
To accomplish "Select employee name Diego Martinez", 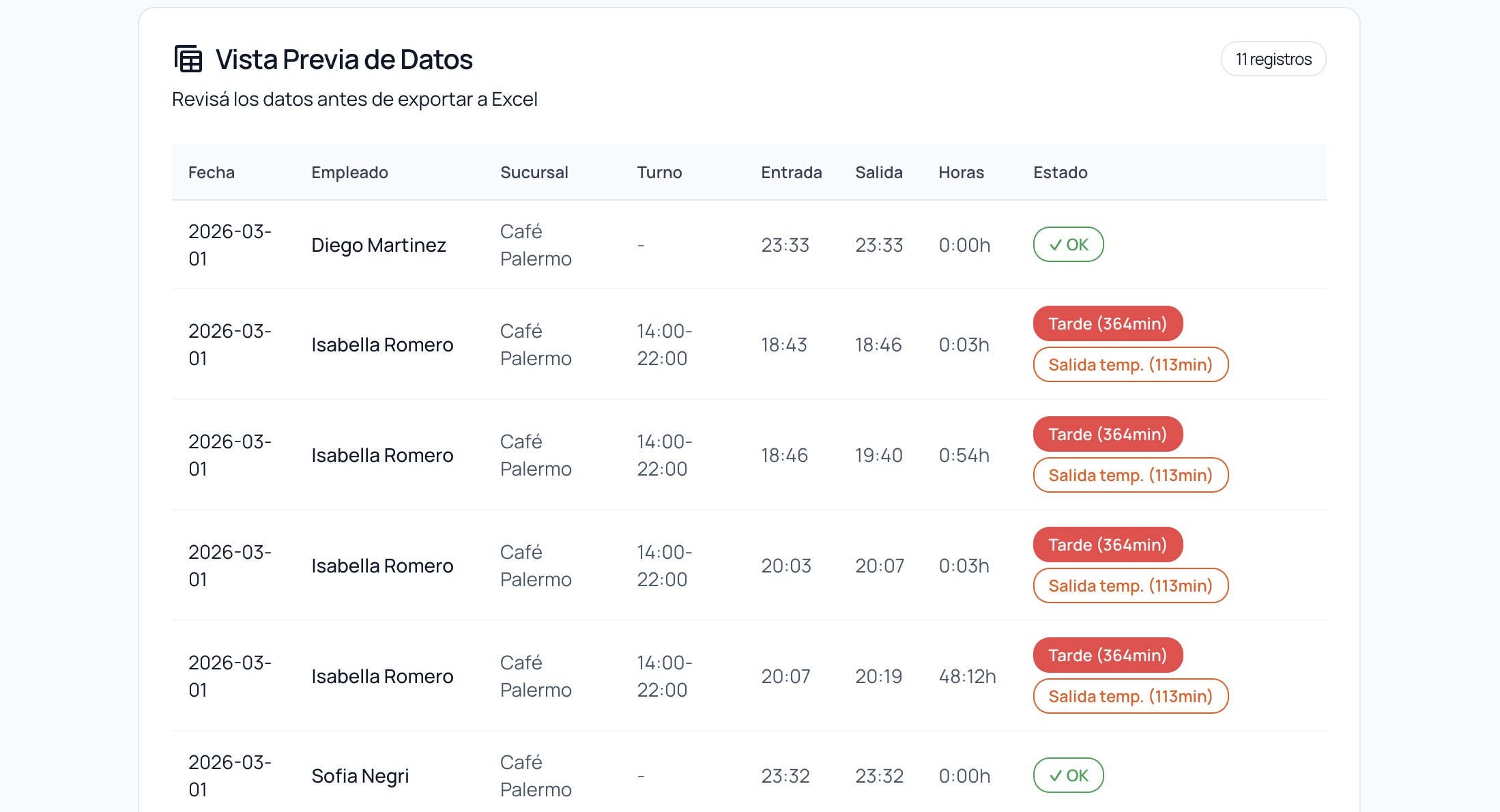I will [x=379, y=245].
